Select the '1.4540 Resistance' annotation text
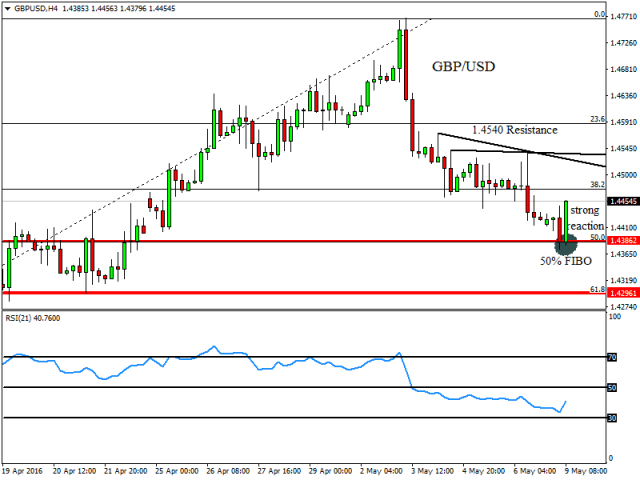This screenshot has width=640, height=480. point(515,130)
